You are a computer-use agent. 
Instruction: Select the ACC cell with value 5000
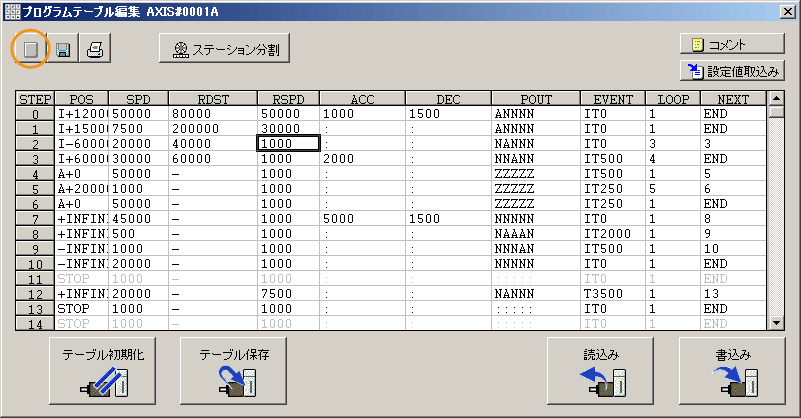pos(362,218)
